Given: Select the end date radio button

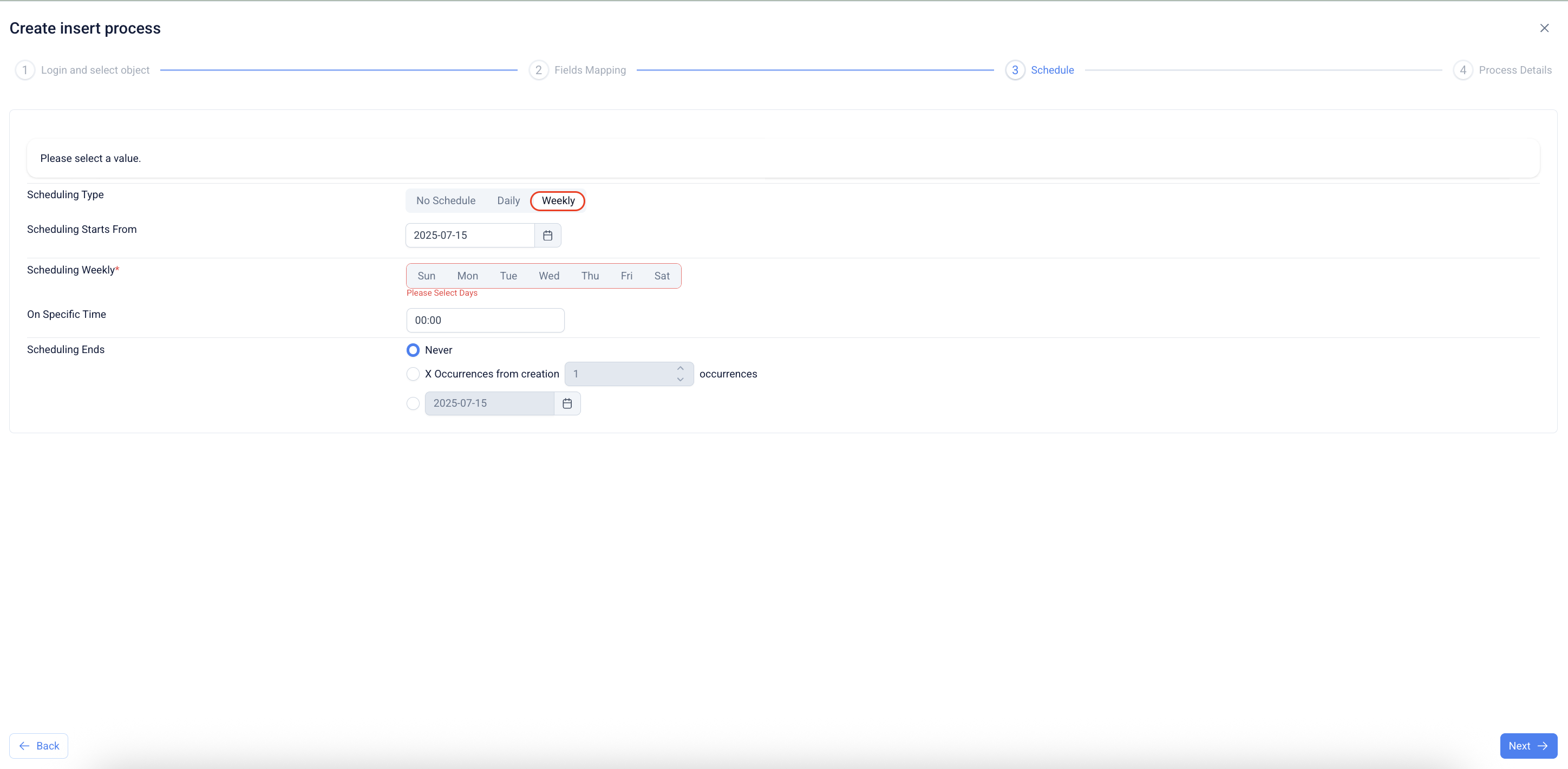Looking at the screenshot, I should pyautogui.click(x=413, y=403).
